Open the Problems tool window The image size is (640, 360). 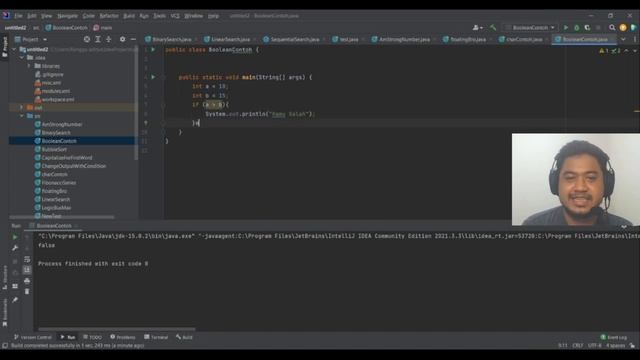pos(122,337)
